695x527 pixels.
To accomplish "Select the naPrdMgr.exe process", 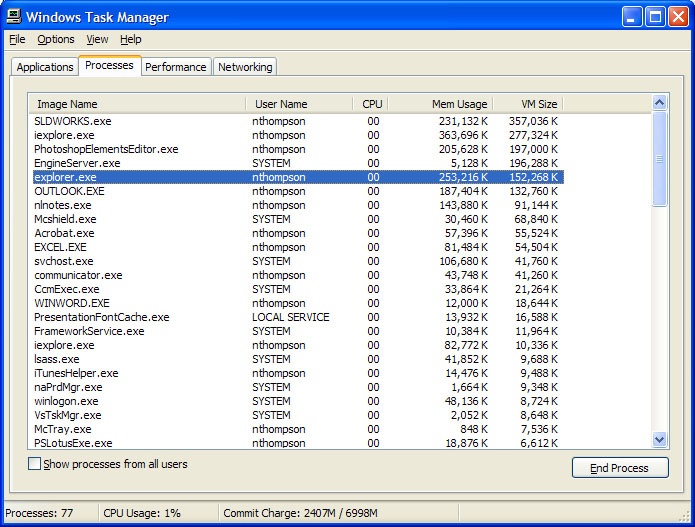I will click(x=298, y=387).
